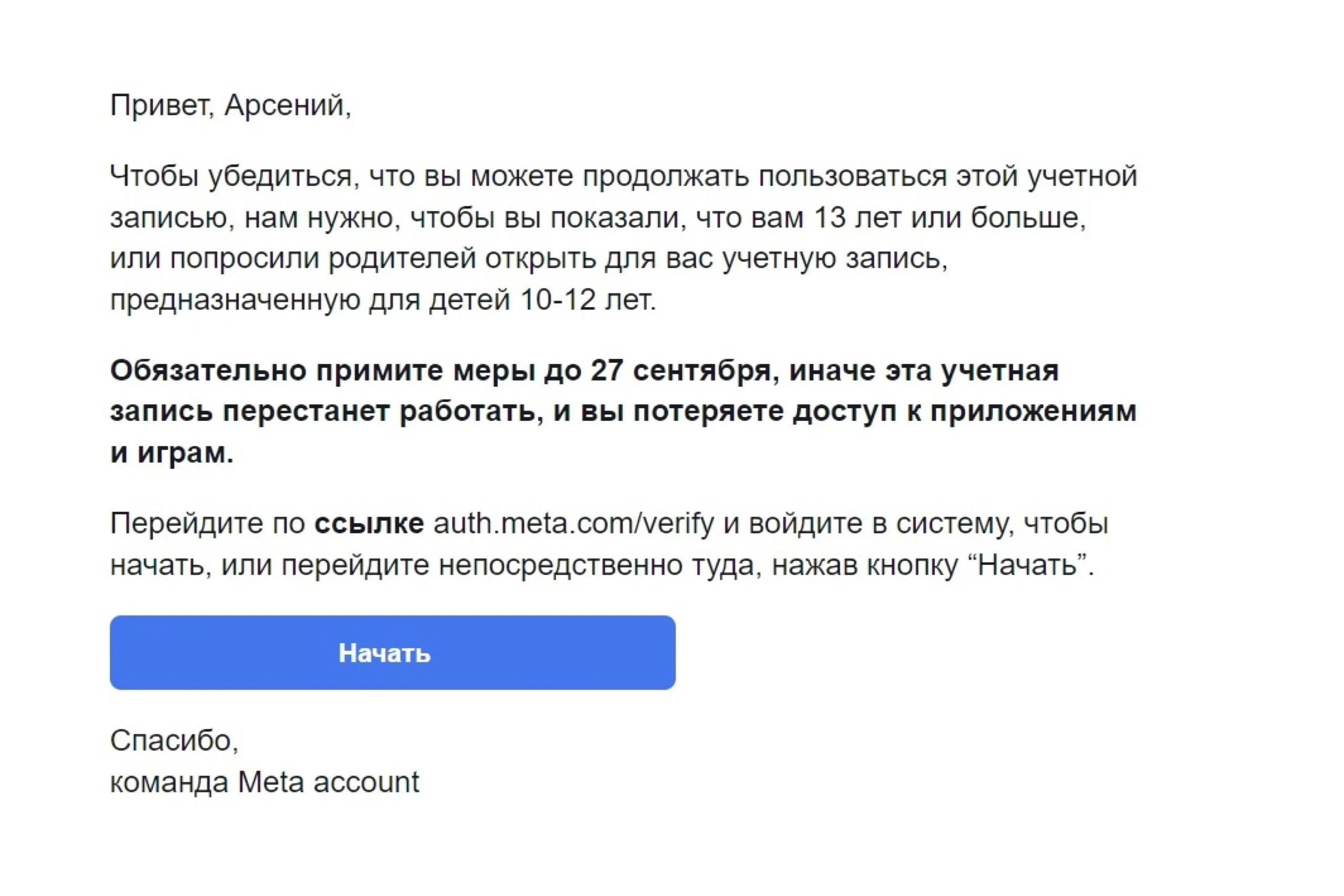Viewport: 1344px width, 896px height.
Task: Click the bold word приложениям
Action: [x=1033, y=412]
